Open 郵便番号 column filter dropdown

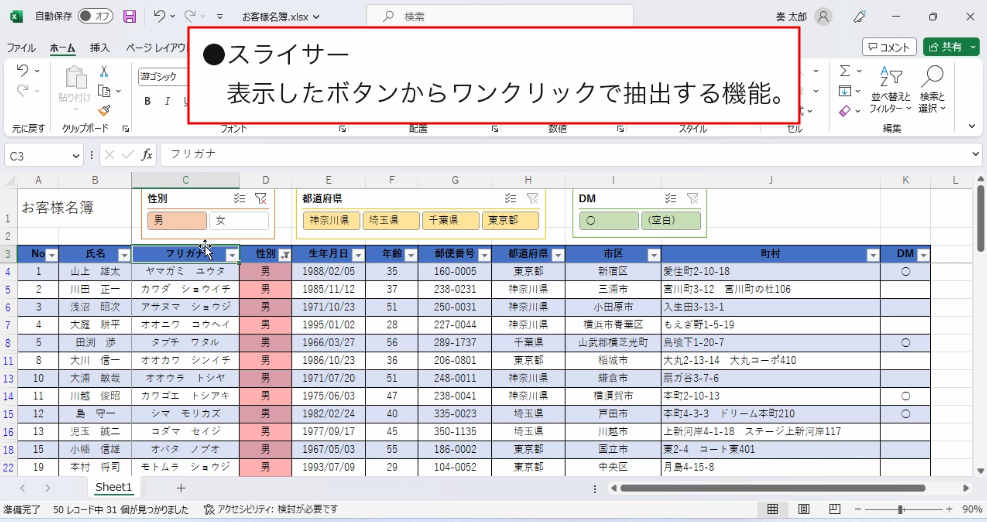484,255
